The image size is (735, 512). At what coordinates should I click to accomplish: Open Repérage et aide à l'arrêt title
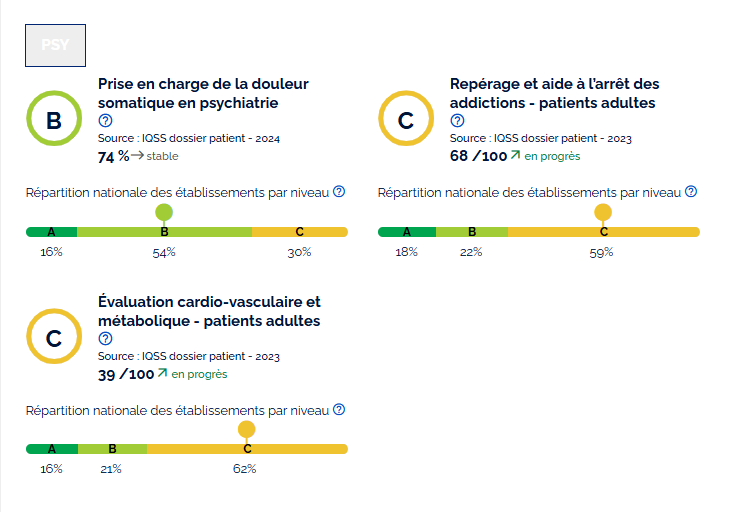(x=555, y=93)
